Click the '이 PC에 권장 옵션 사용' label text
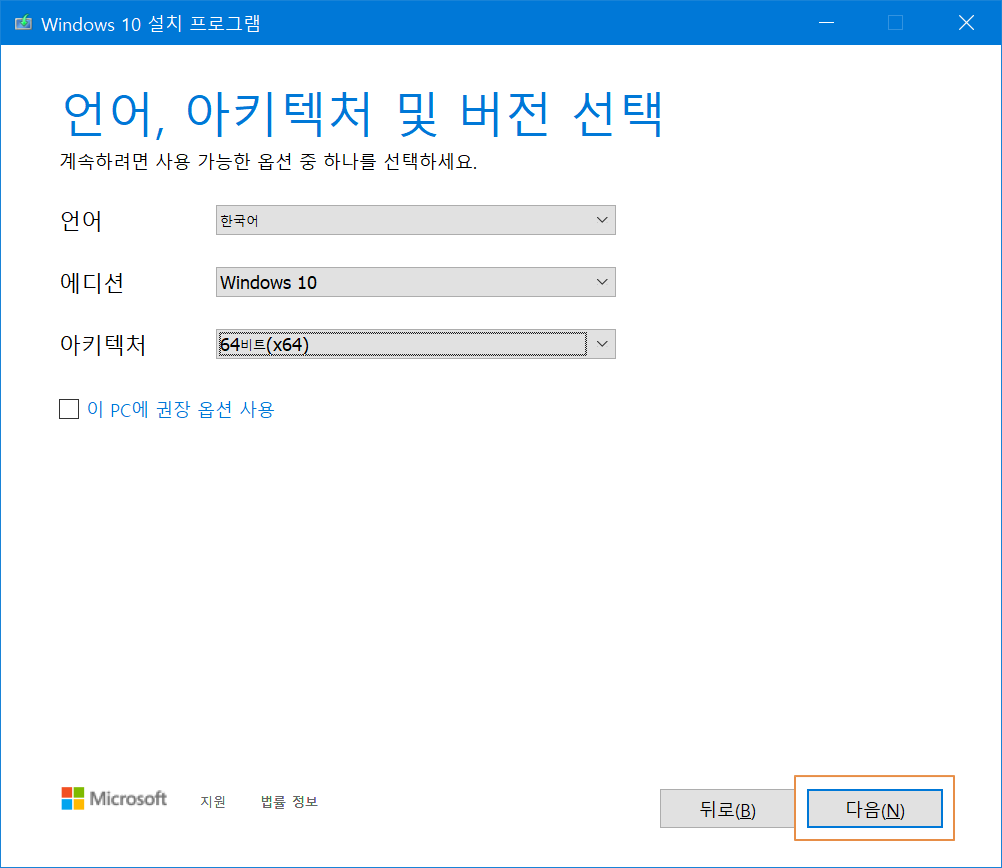 (180, 409)
